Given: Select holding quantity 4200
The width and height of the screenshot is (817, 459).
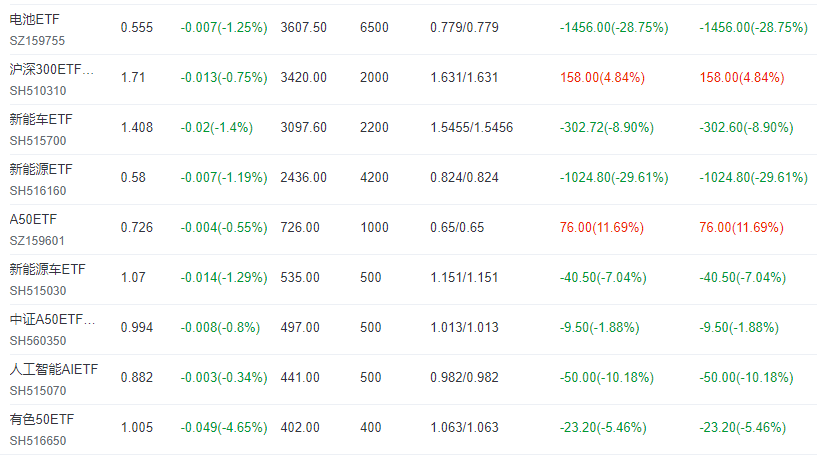Looking at the screenshot, I should (374, 178).
